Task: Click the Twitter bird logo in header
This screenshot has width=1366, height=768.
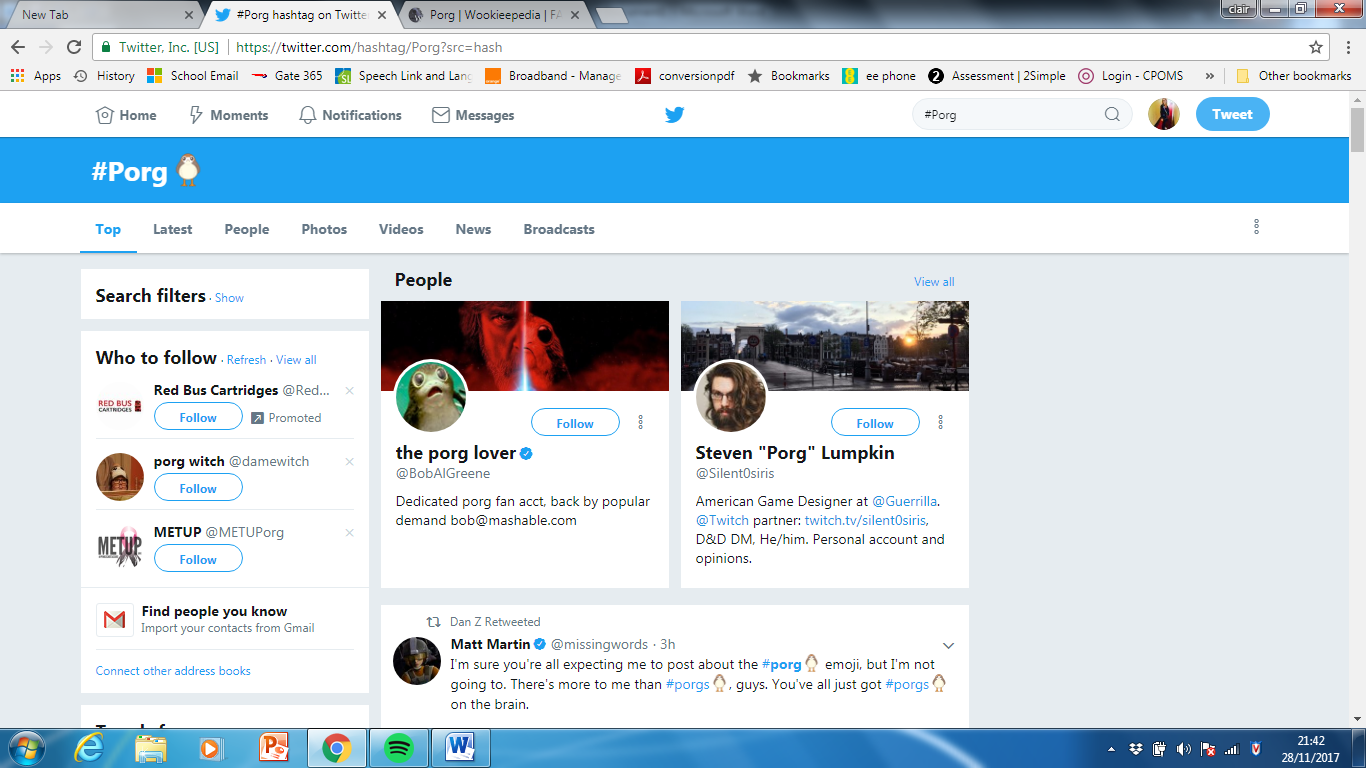Action: [675, 115]
